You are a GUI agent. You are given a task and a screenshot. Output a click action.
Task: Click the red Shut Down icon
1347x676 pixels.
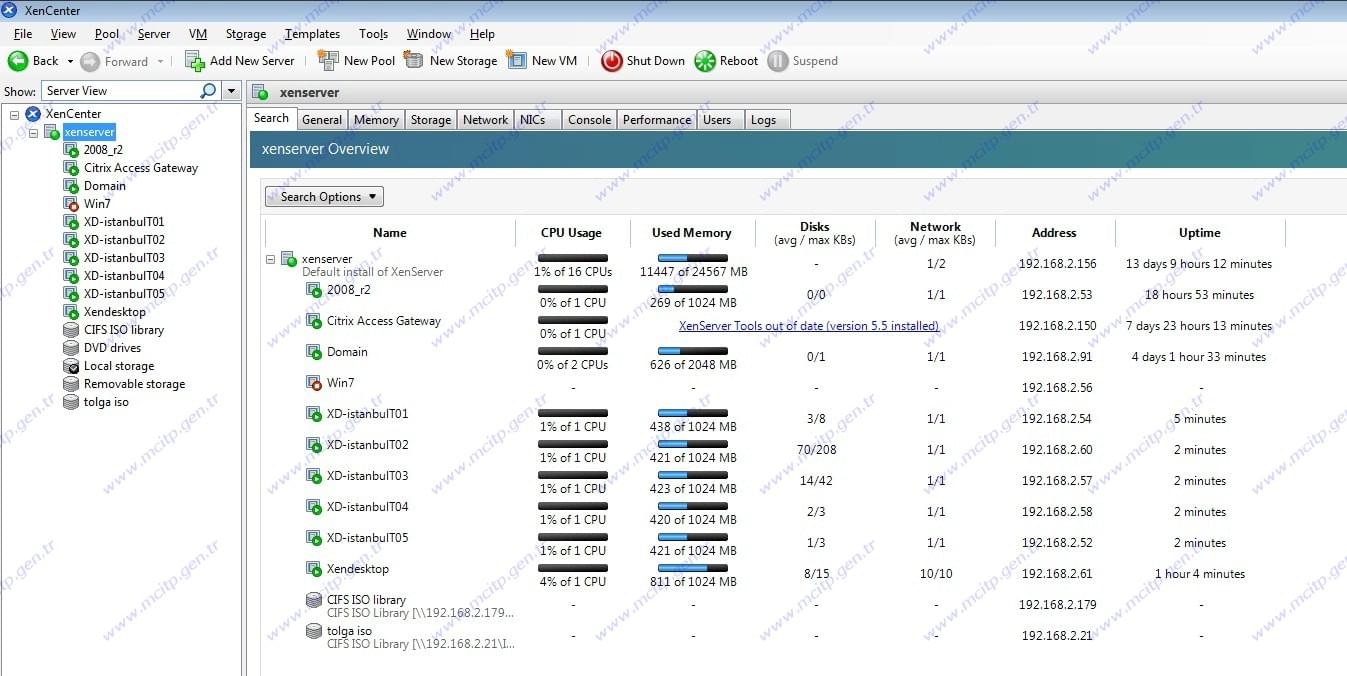click(x=612, y=61)
